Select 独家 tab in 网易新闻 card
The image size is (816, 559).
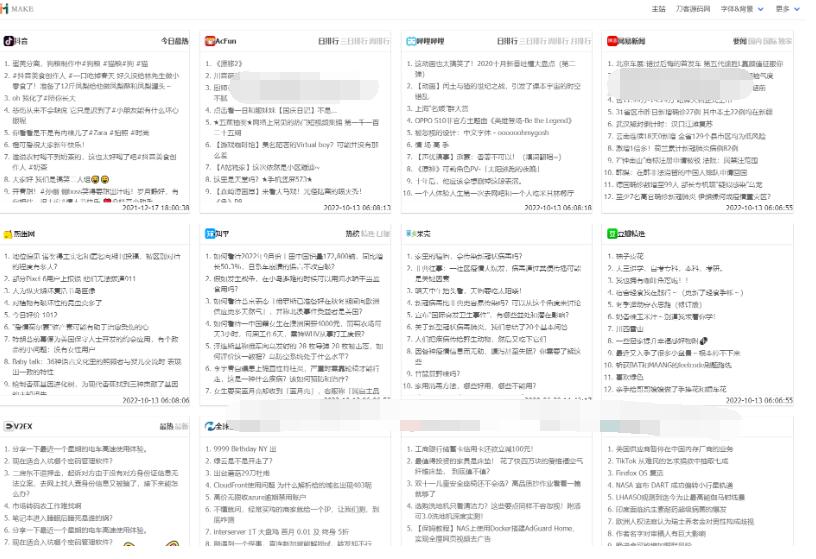(785, 41)
